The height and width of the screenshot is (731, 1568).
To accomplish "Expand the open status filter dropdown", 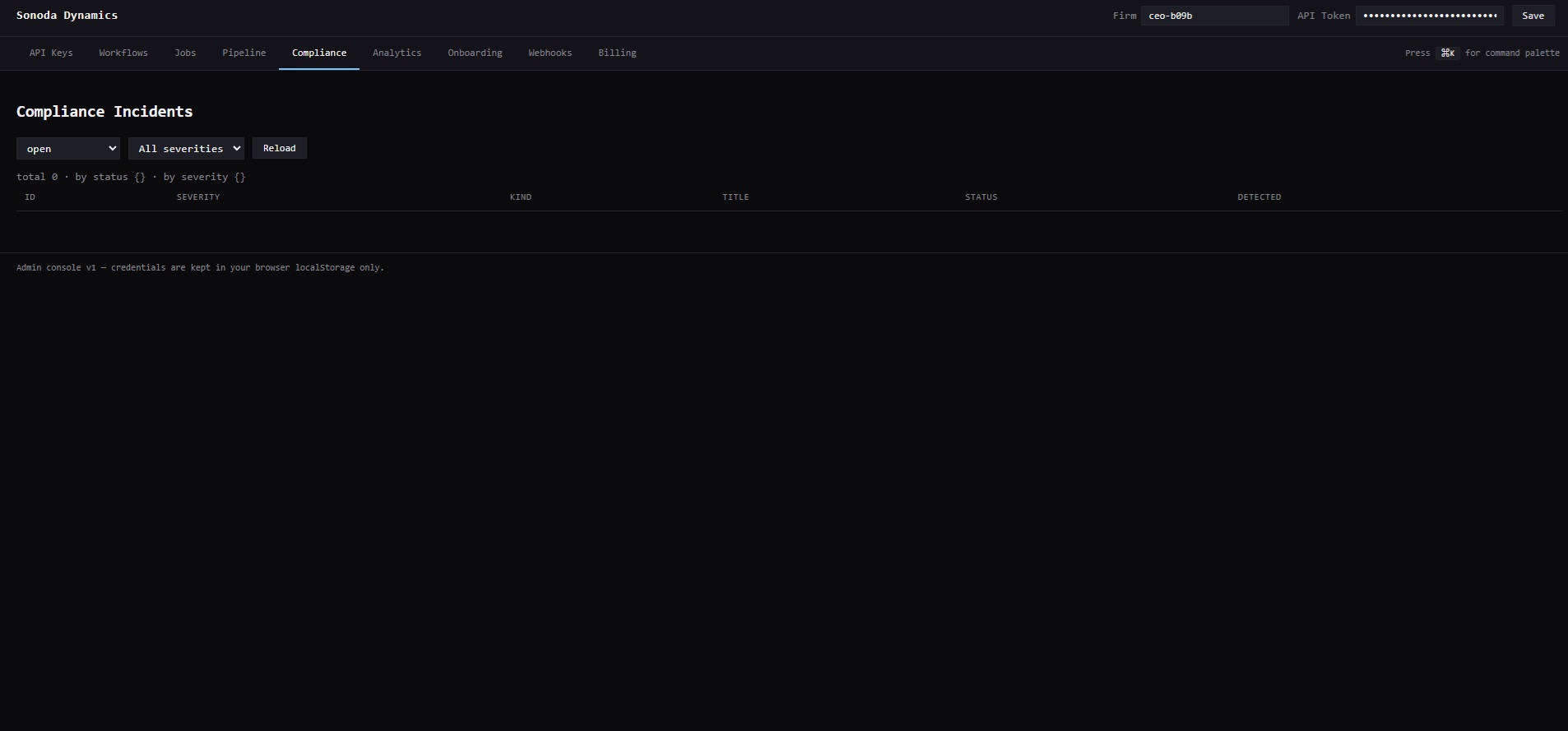I will click(x=68, y=148).
